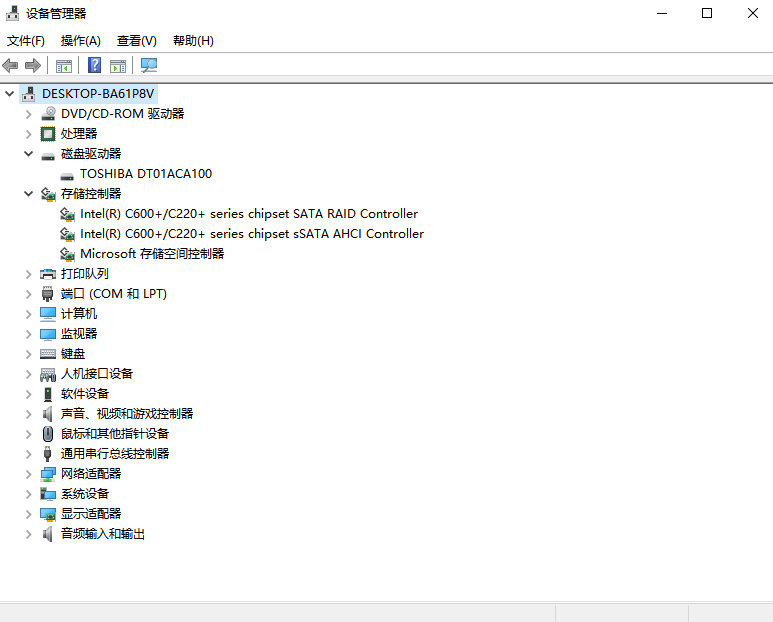Click the 软件设备 icon
This screenshot has width=773, height=622.
point(48,394)
